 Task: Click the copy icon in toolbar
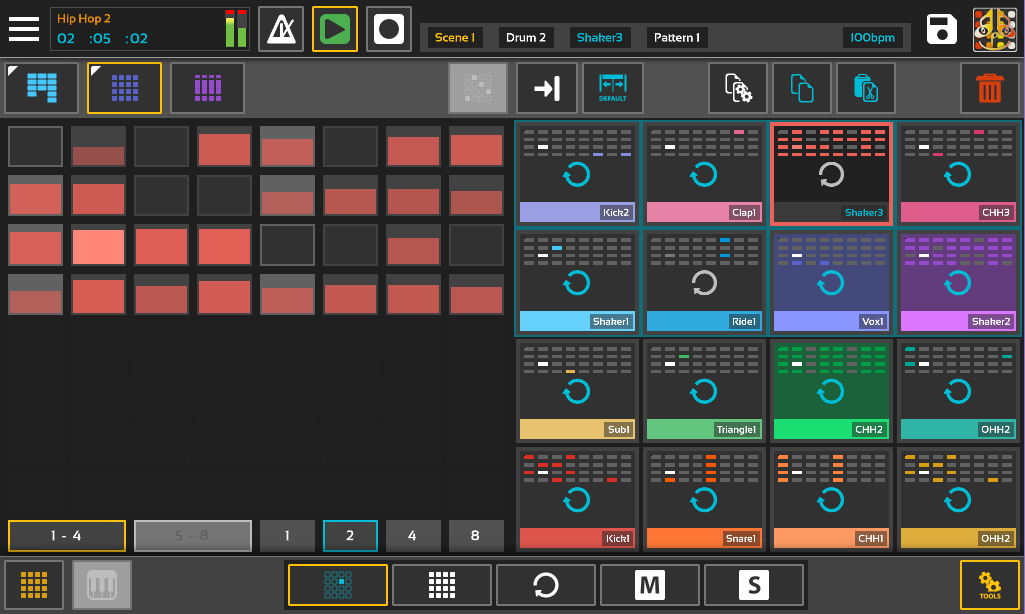[x=802, y=88]
